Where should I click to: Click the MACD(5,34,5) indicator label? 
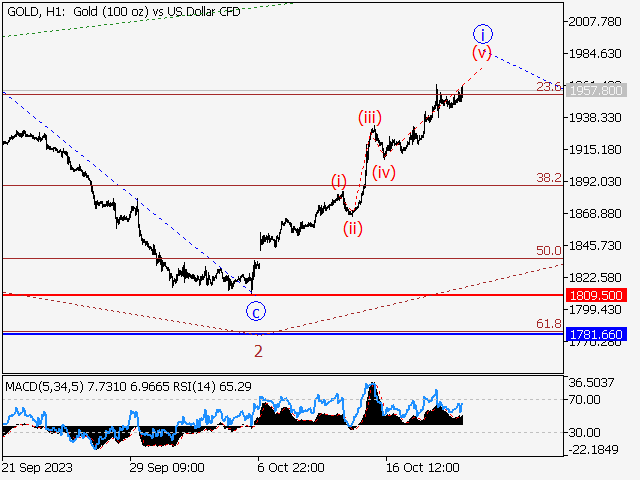pyautogui.click(x=44, y=387)
